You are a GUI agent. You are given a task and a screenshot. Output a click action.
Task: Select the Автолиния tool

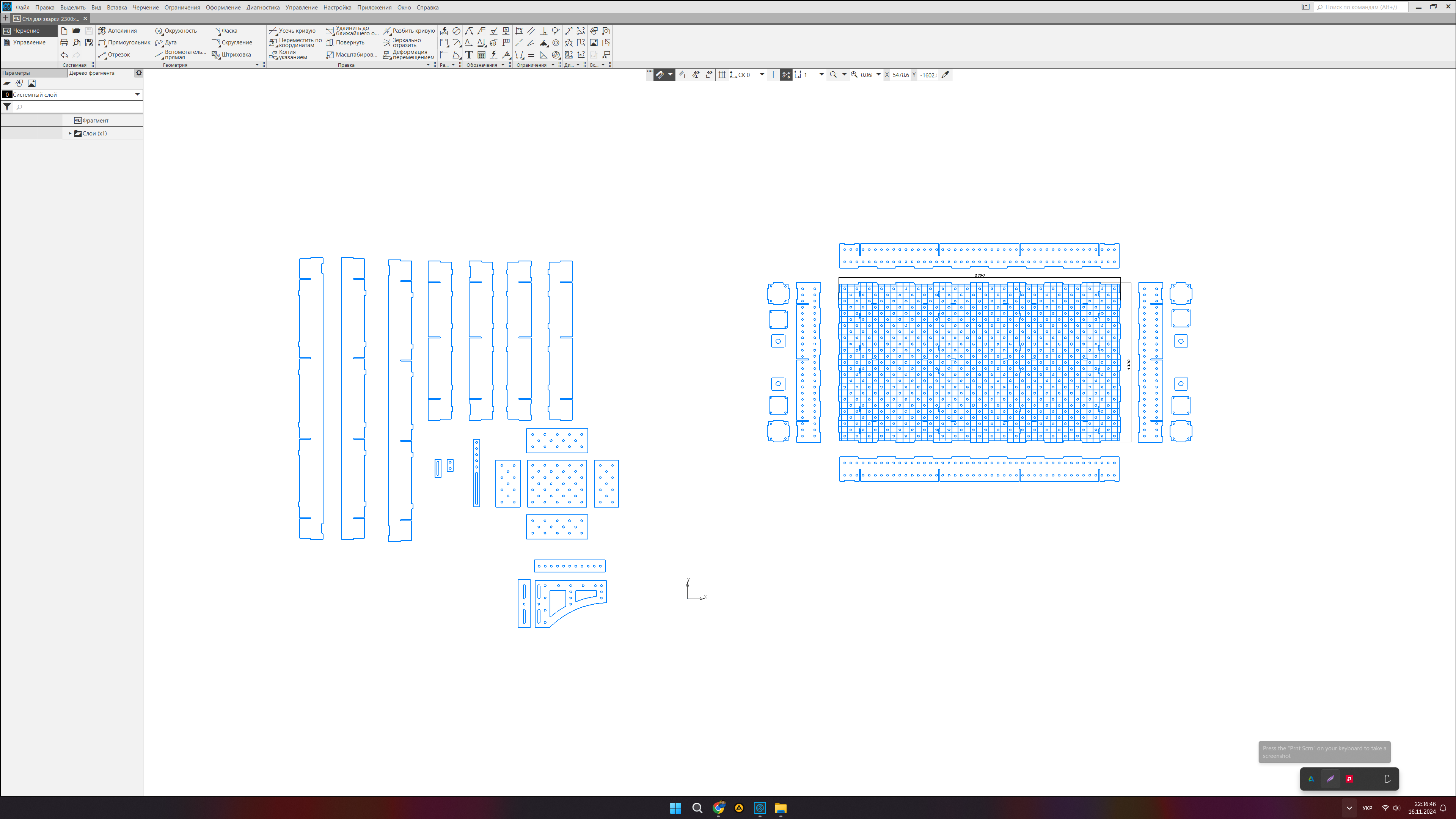(x=118, y=30)
